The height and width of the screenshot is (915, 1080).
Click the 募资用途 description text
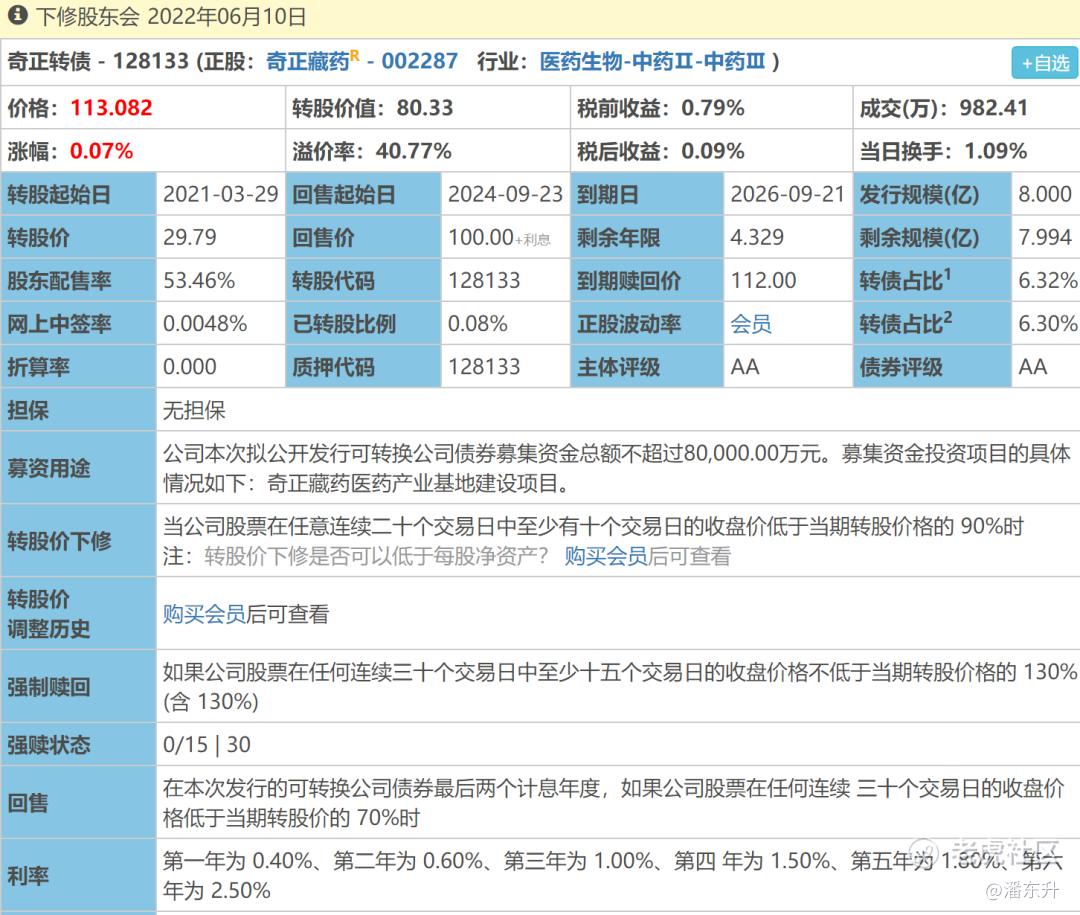(x=617, y=469)
